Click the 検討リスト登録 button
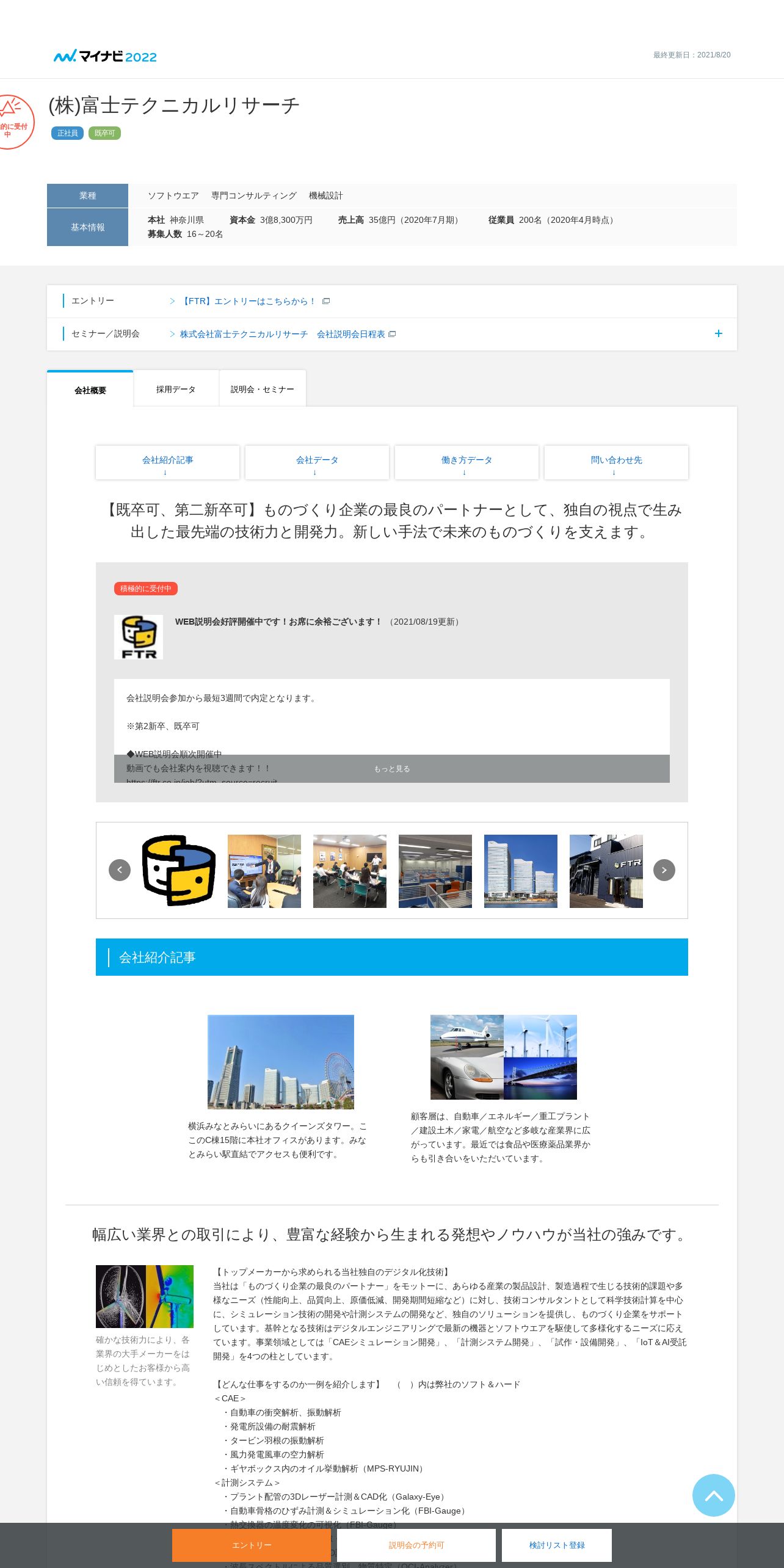The width and height of the screenshot is (784, 1568). 557,1545
